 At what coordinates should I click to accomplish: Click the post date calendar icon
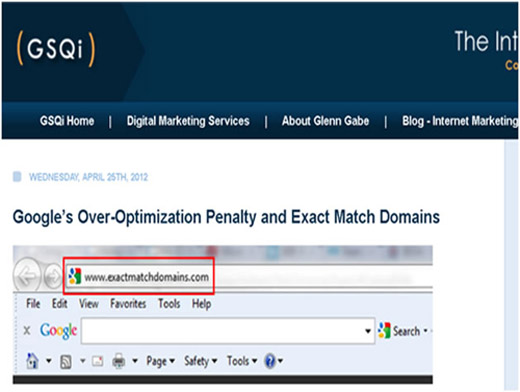(x=17, y=177)
